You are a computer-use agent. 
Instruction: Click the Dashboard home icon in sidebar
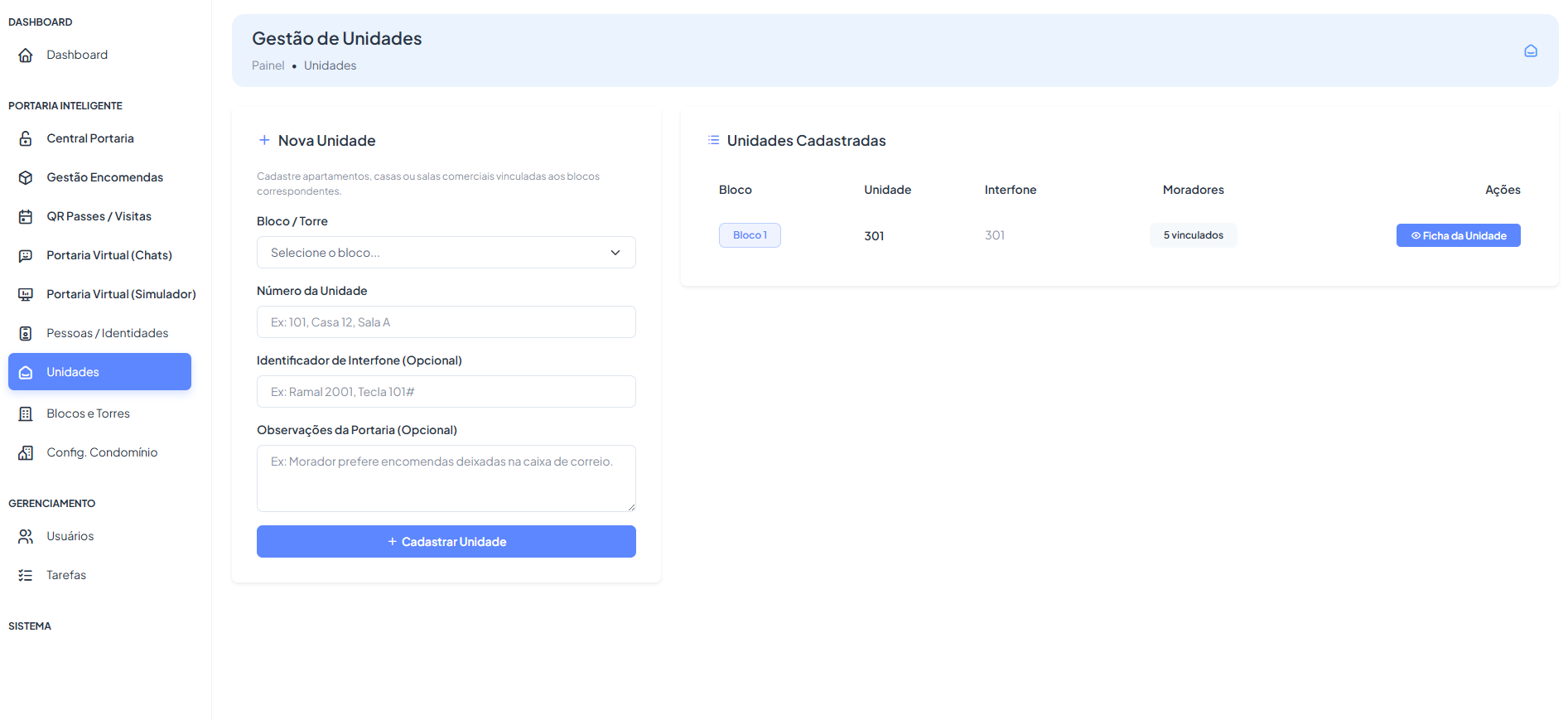pyautogui.click(x=26, y=55)
